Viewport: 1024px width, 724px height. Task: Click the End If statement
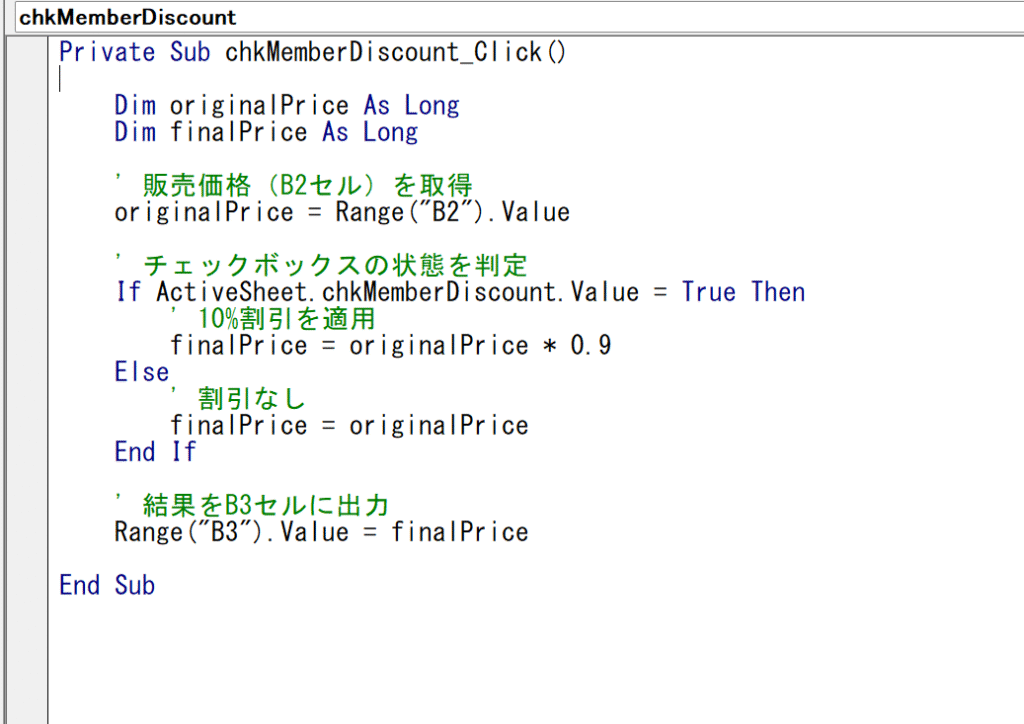click(x=155, y=452)
